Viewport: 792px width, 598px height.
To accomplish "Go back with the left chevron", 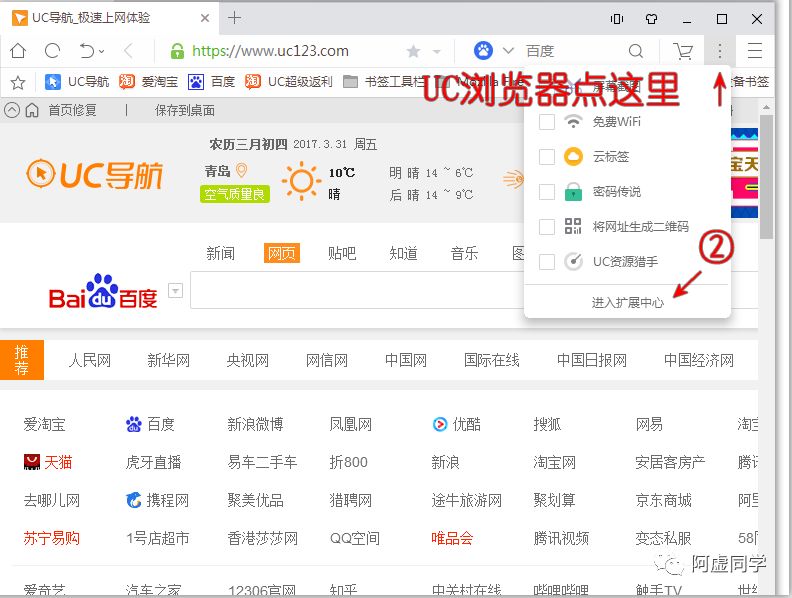I will tap(128, 51).
